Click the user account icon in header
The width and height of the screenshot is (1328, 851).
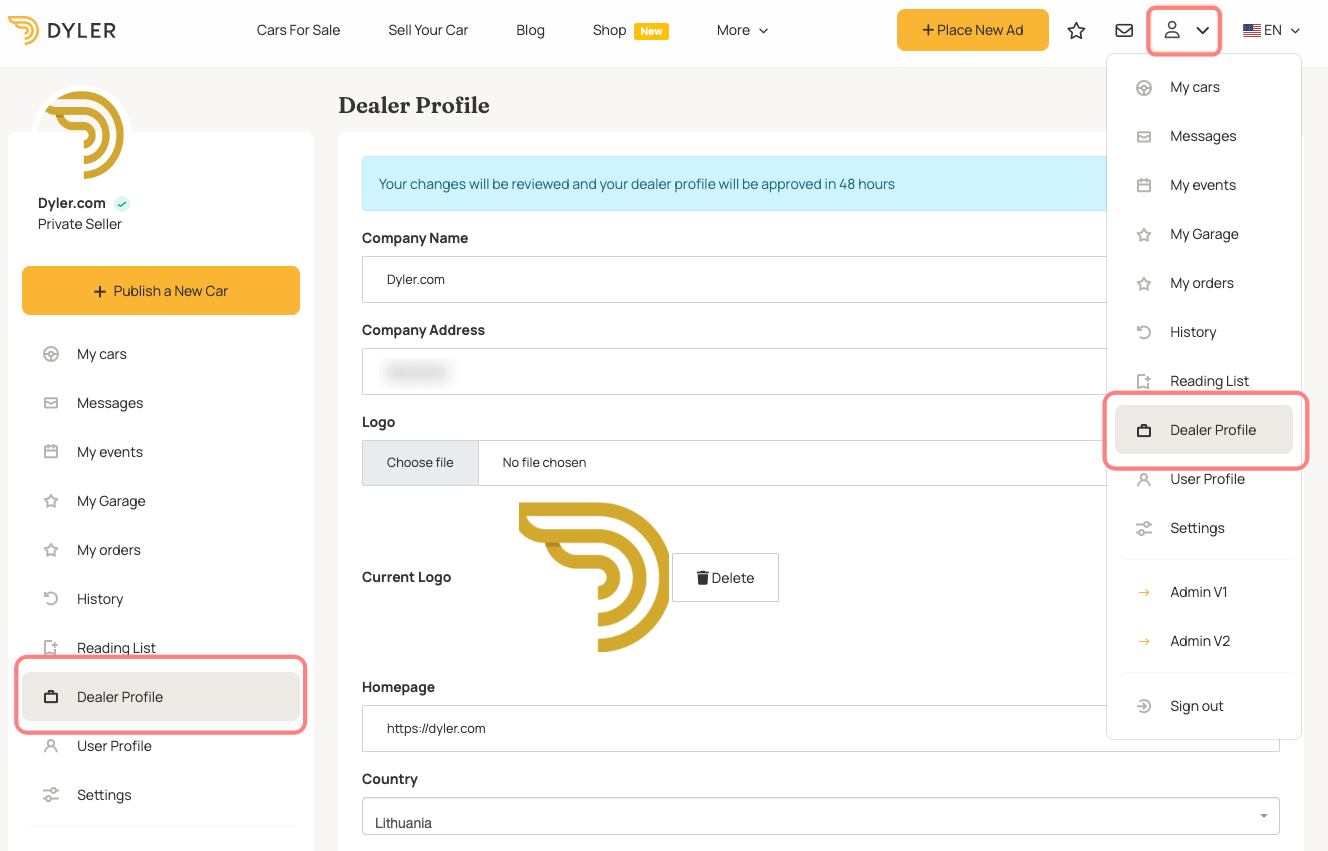click(x=1172, y=30)
